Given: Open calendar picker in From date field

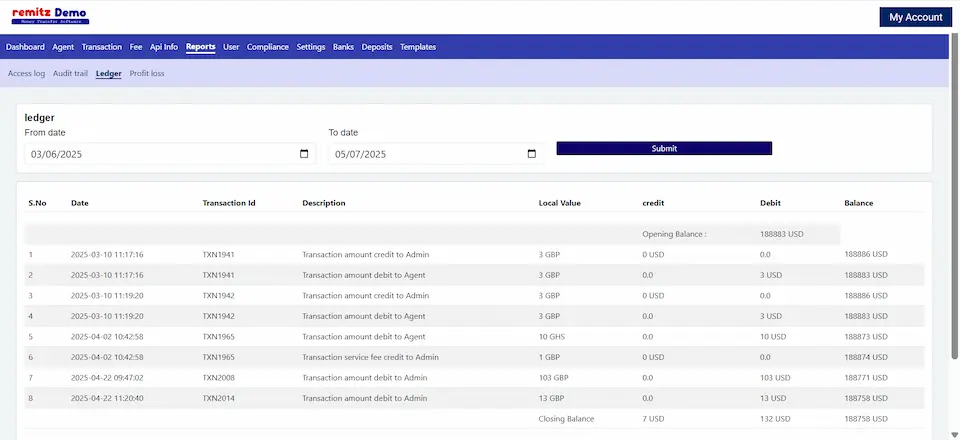Looking at the screenshot, I should 304,154.
